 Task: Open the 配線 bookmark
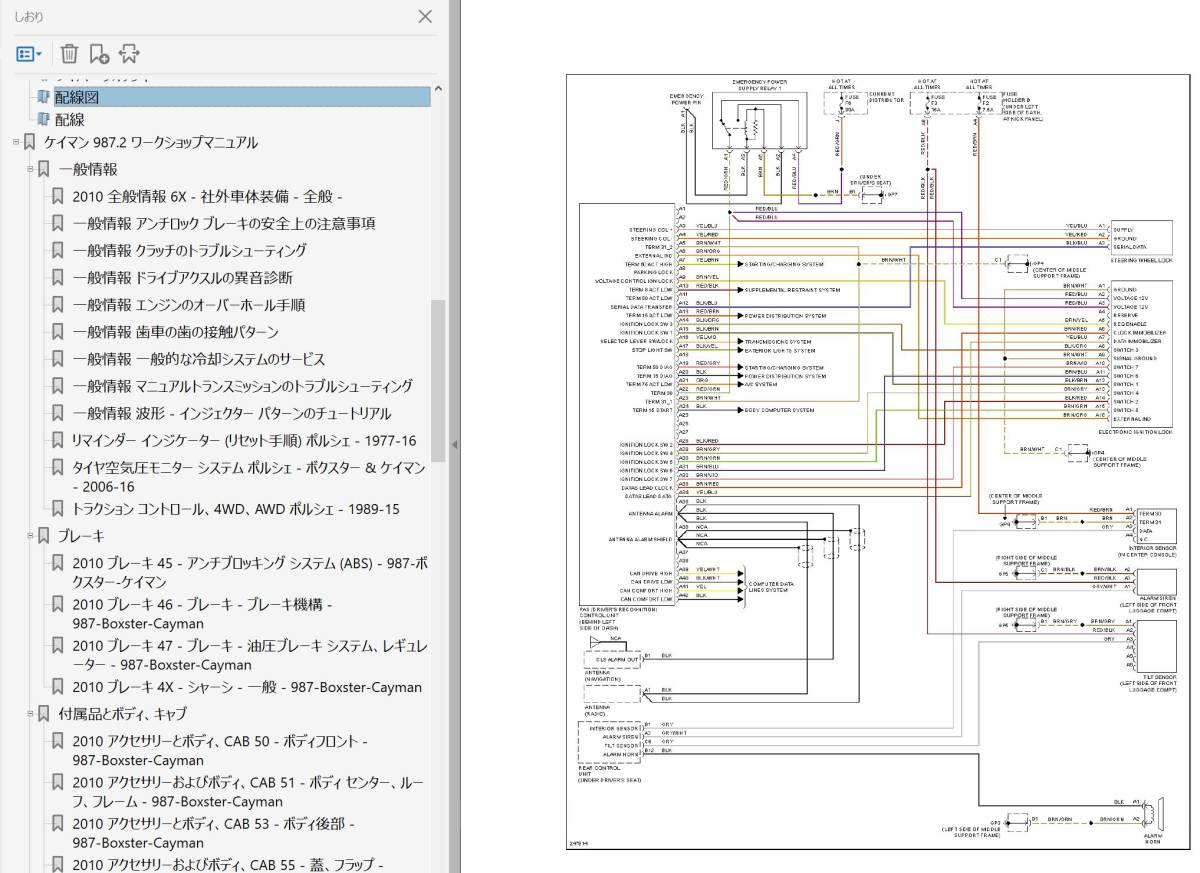pyautogui.click(x=69, y=120)
